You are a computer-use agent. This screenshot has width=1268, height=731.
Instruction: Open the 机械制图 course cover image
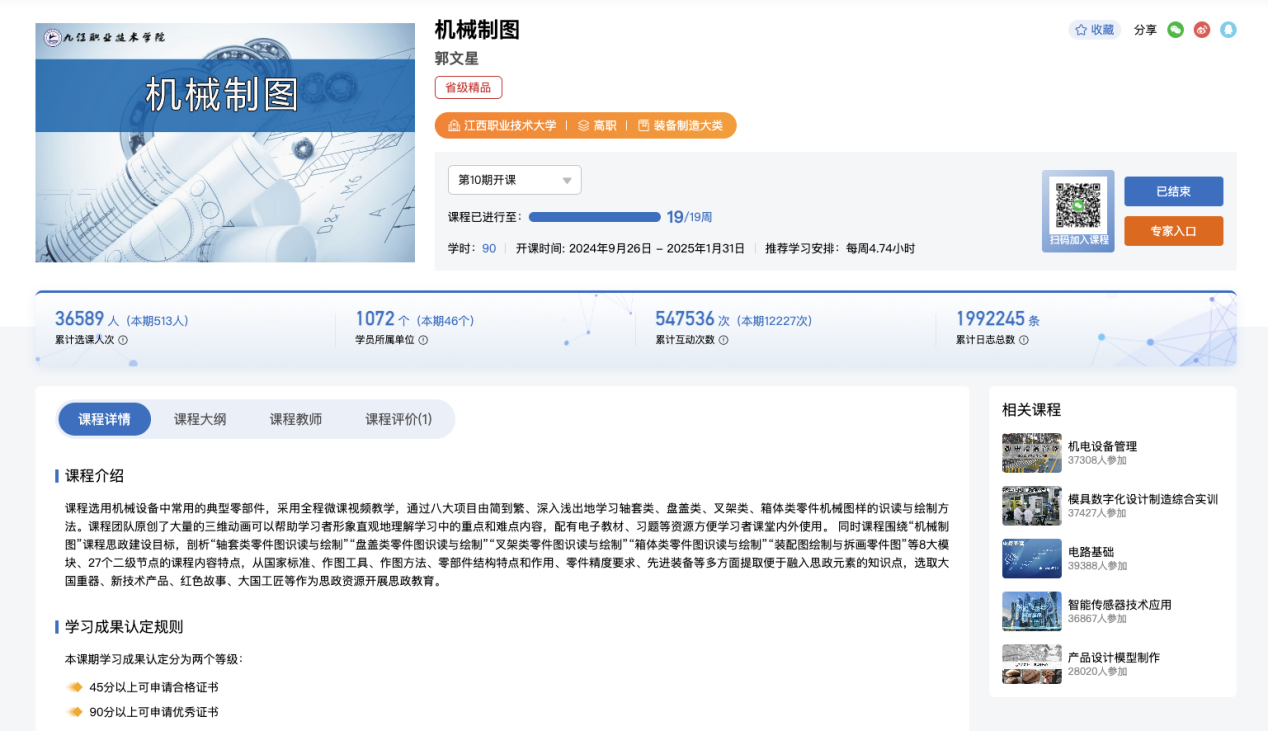tap(225, 142)
